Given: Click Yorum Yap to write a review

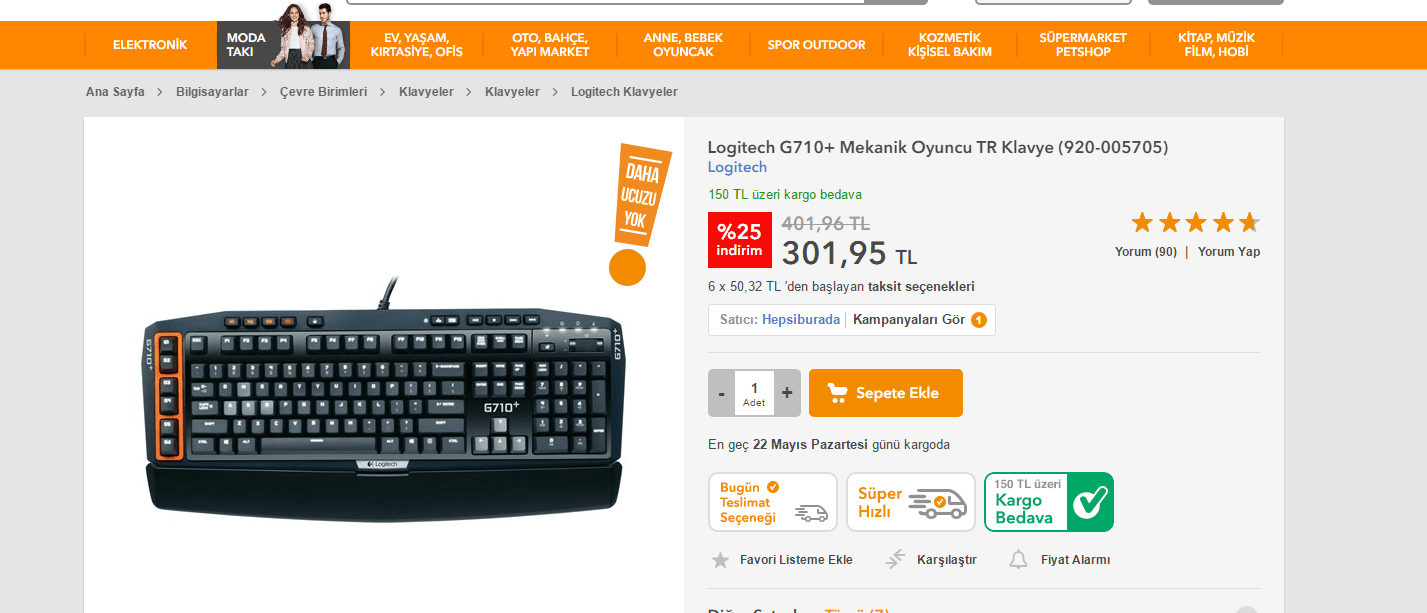Looking at the screenshot, I should (1229, 252).
